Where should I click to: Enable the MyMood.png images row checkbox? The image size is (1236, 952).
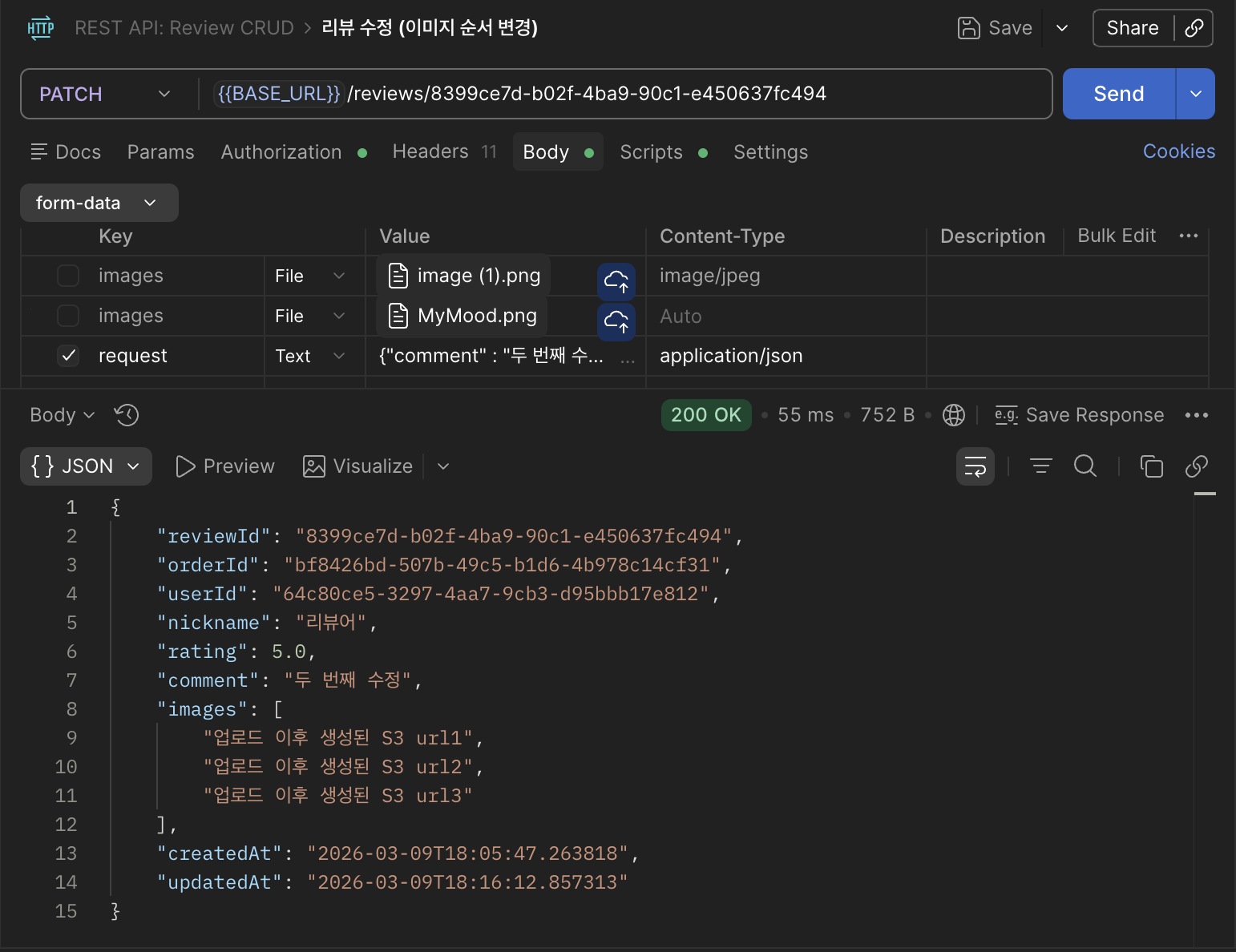pos(68,316)
